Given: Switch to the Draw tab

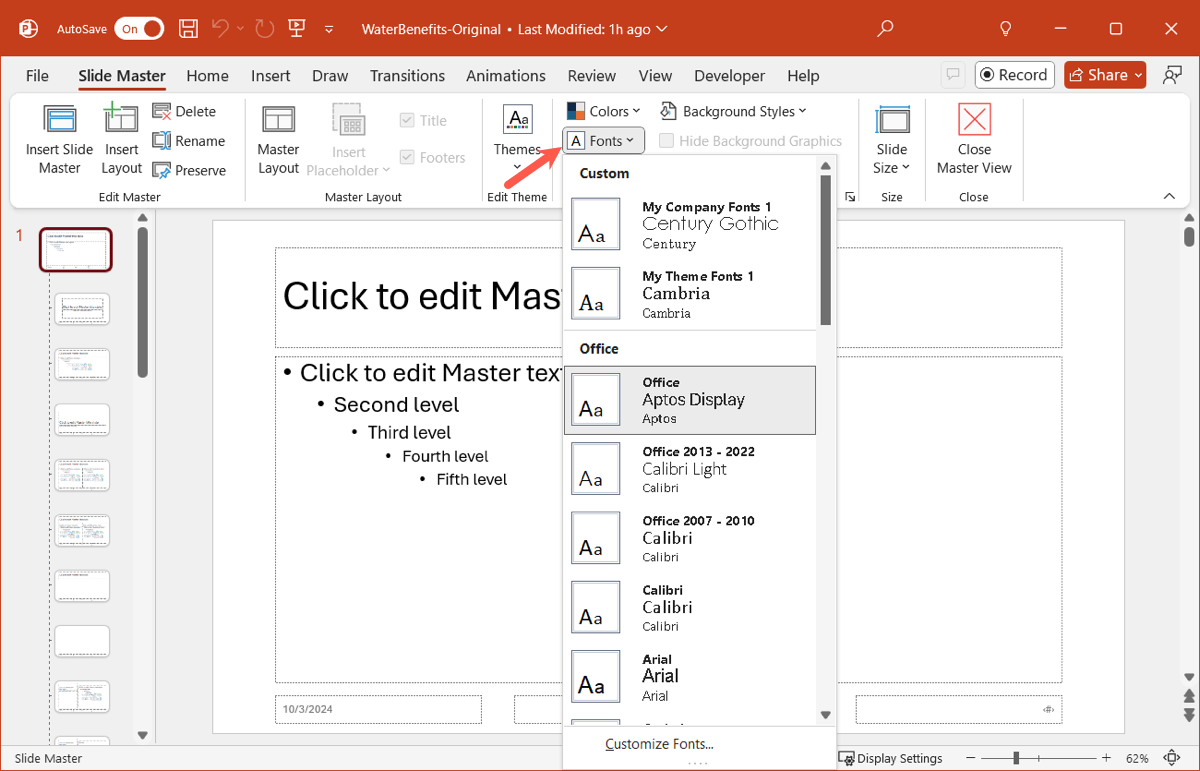Looking at the screenshot, I should (330, 75).
